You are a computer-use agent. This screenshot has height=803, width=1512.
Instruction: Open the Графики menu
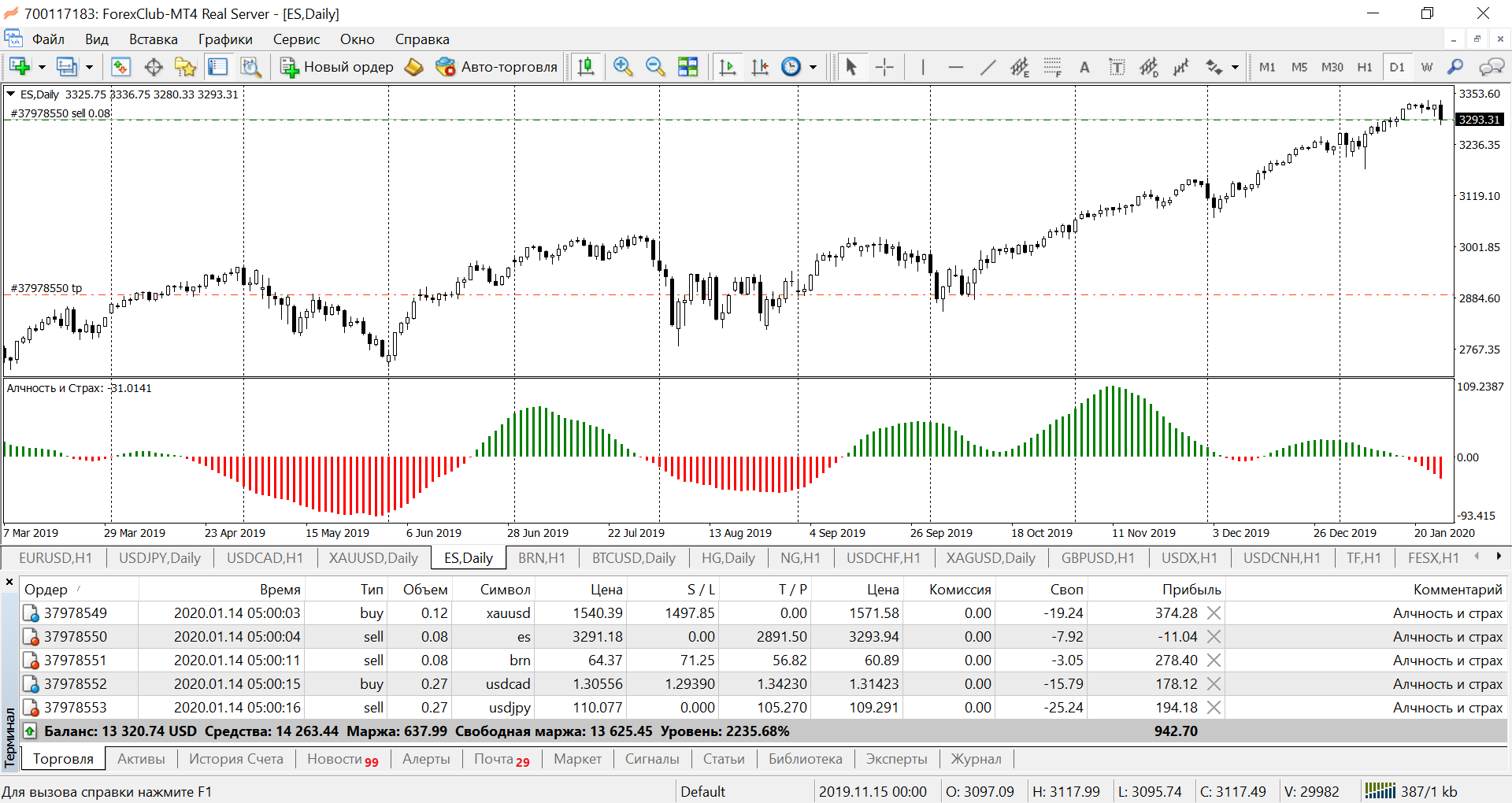click(x=225, y=39)
